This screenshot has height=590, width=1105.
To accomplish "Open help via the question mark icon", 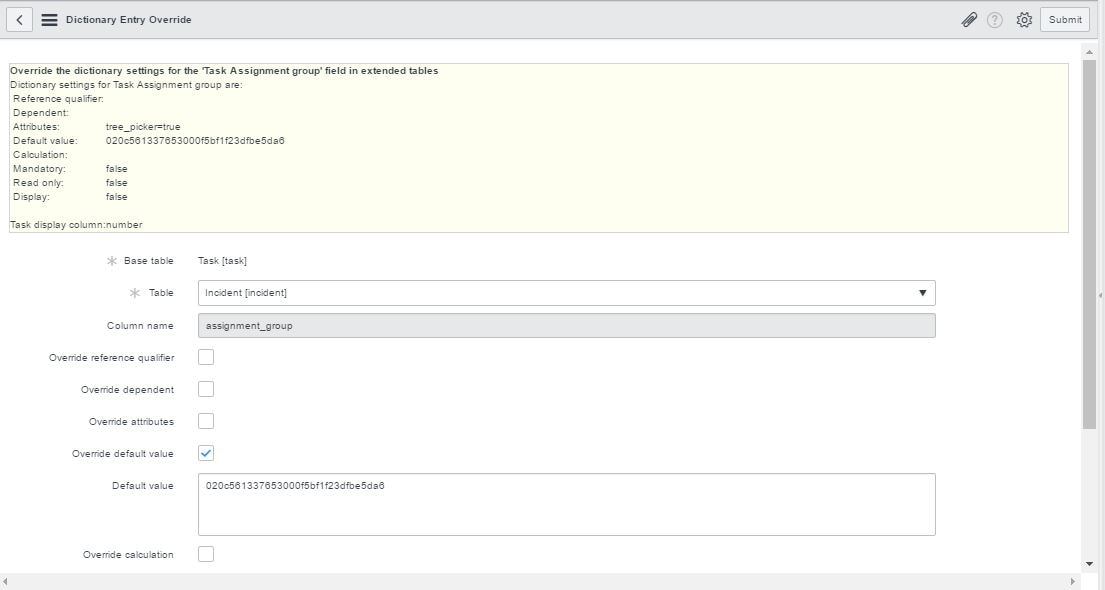I will (x=994, y=20).
